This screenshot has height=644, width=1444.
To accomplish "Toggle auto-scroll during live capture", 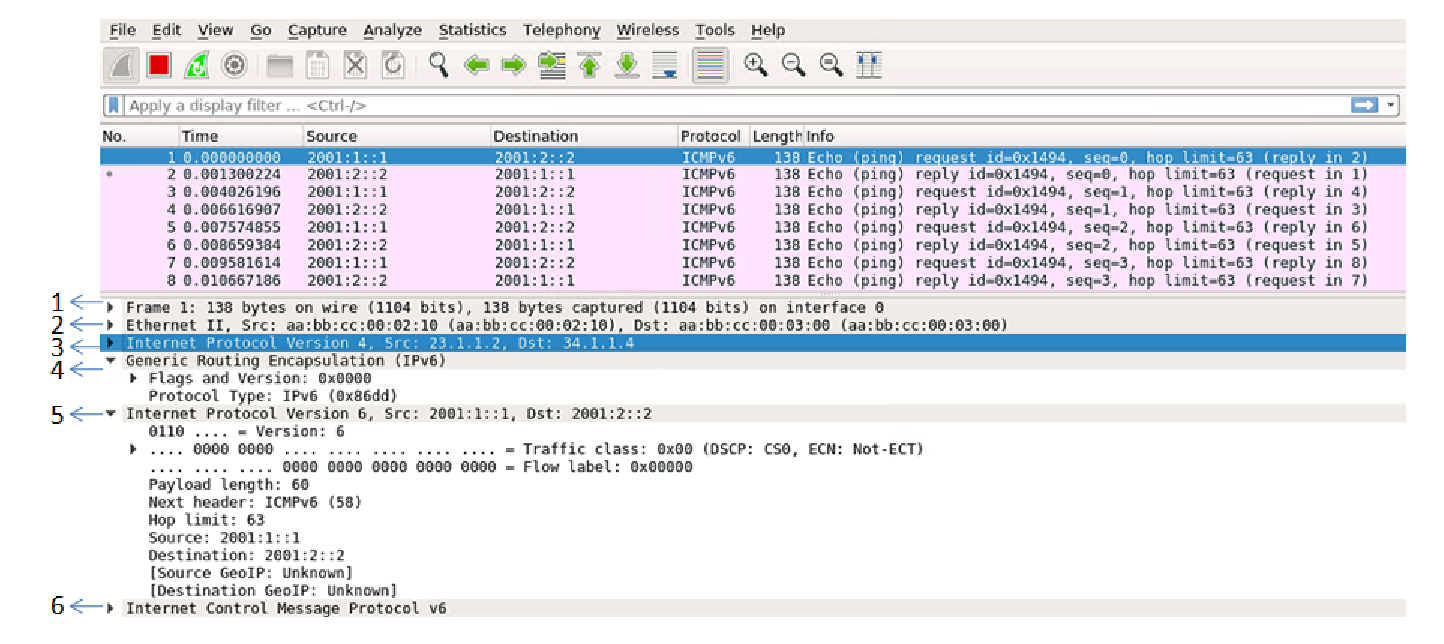I will pyautogui.click(x=665, y=65).
